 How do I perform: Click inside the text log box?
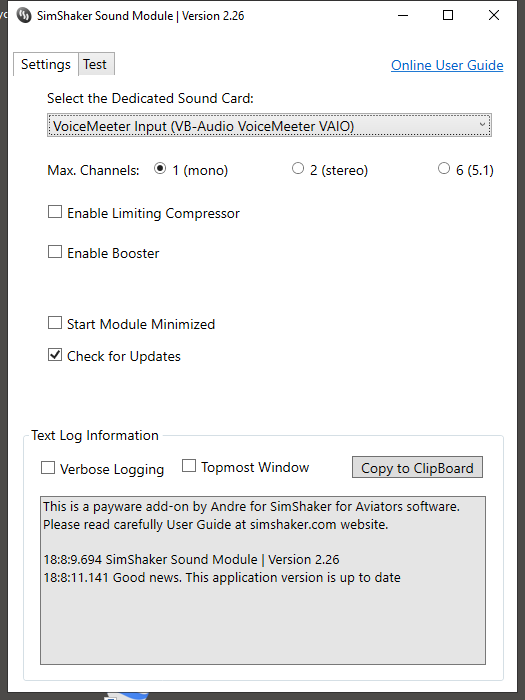(263, 580)
